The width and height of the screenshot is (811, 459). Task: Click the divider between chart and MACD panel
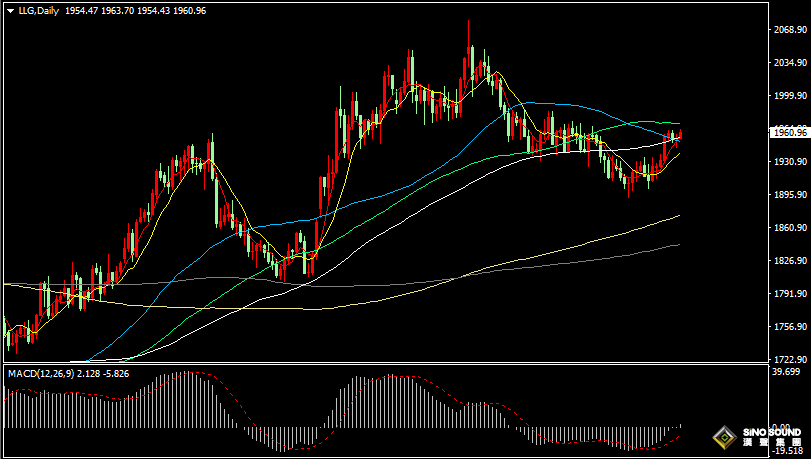pyautogui.click(x=400, y=365)
